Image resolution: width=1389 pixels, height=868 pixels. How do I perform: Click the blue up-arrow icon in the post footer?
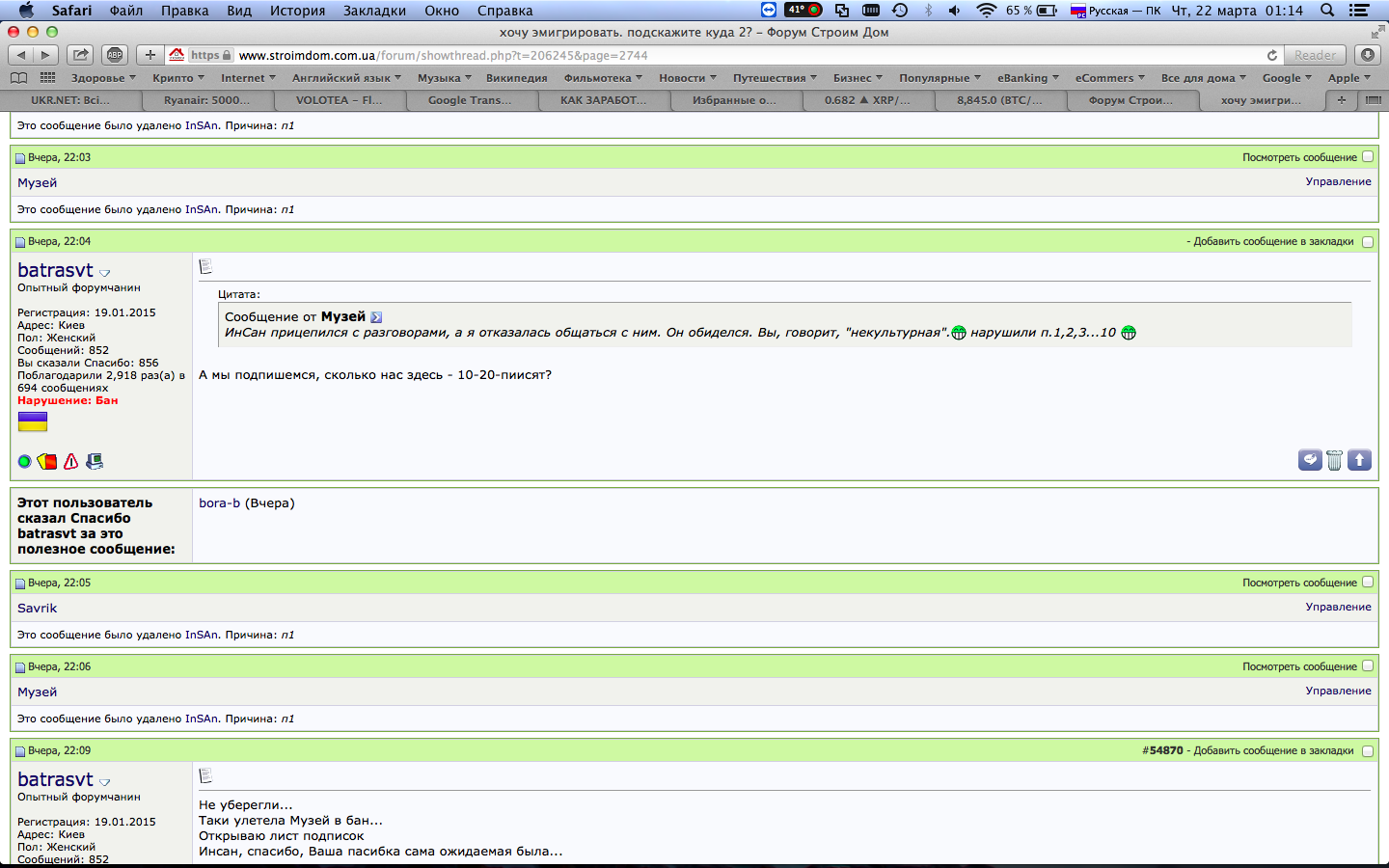pyautogui.click(x=1359, y=460)
